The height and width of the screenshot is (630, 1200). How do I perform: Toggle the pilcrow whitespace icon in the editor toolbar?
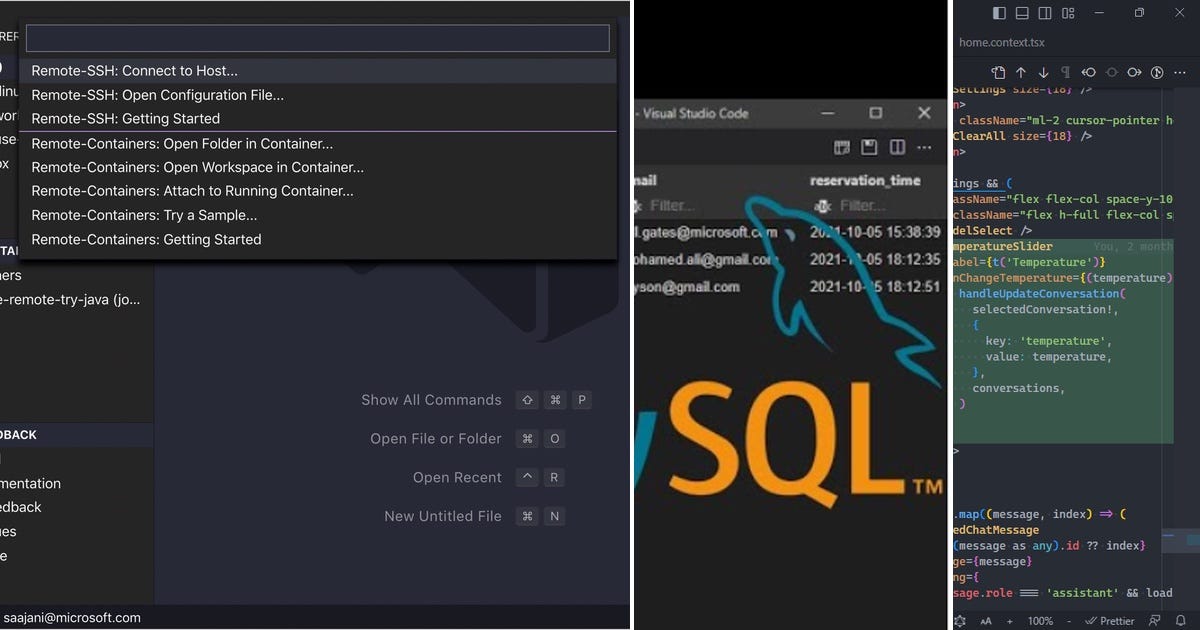pyautogui.click(x=1067, y=72)
